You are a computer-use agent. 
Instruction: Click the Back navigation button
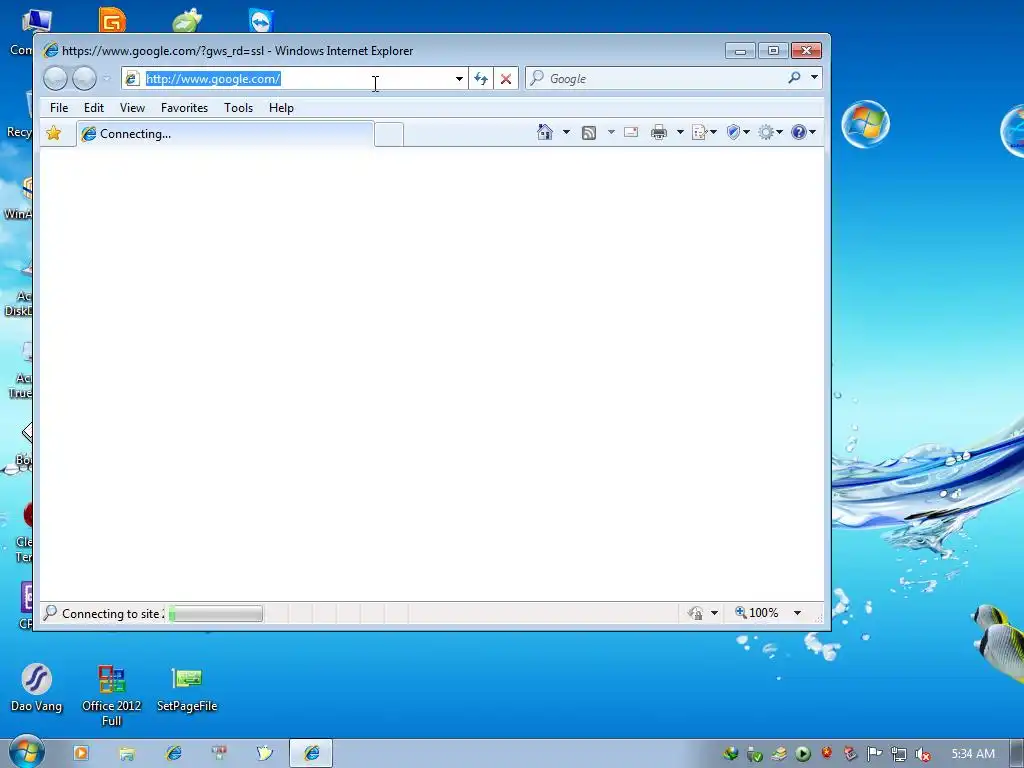pos(56,79)
